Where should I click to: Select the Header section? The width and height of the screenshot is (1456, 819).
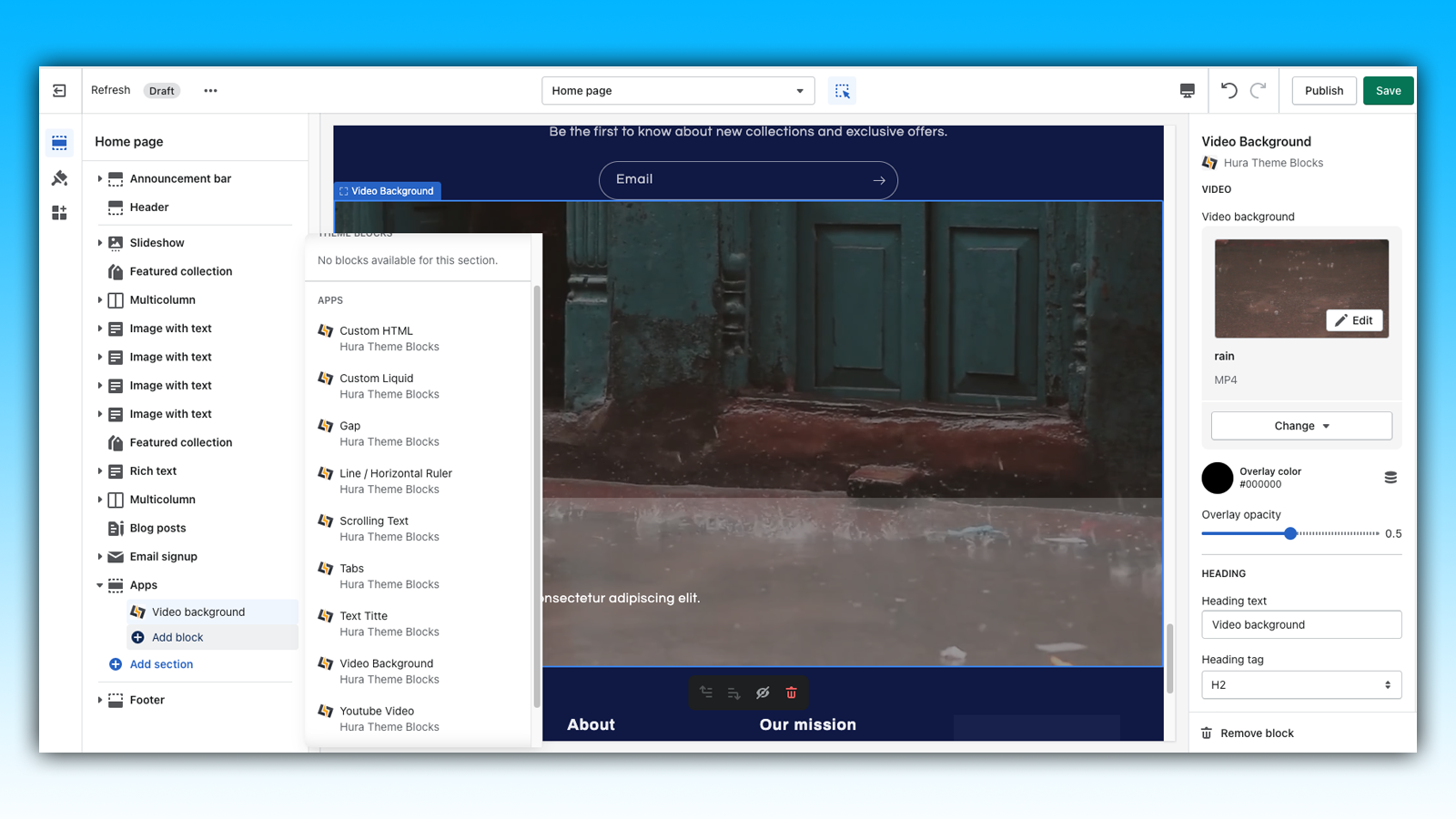[149, 207]
